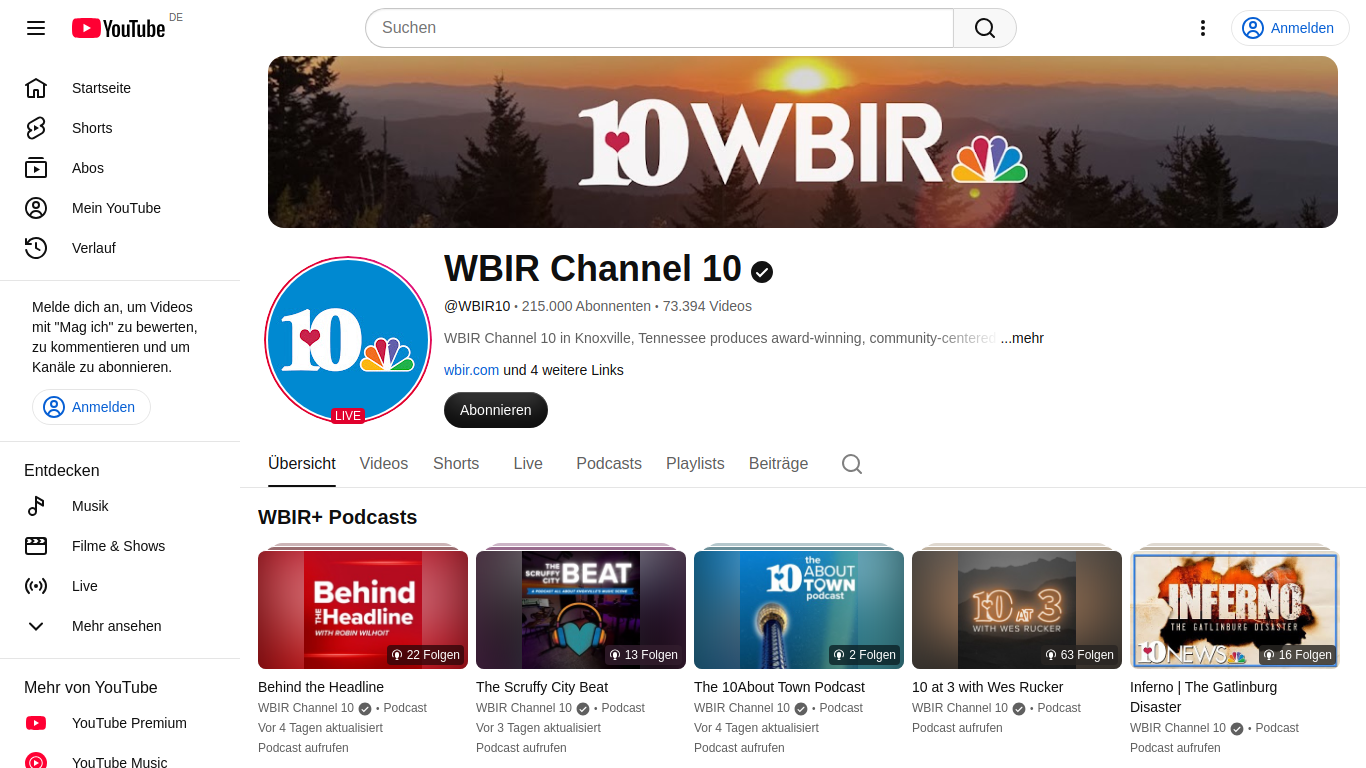Click the LIVE badge under avatar
Viewport: 1366px width, 768px height.
click(x=348, y=416)
